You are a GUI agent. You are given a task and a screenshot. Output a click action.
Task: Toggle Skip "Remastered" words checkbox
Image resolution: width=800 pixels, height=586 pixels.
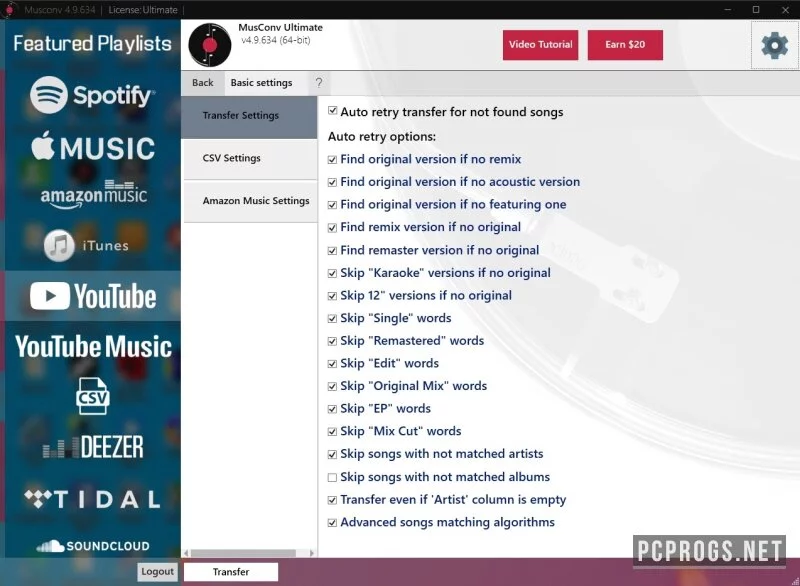(x=332, y=341)
